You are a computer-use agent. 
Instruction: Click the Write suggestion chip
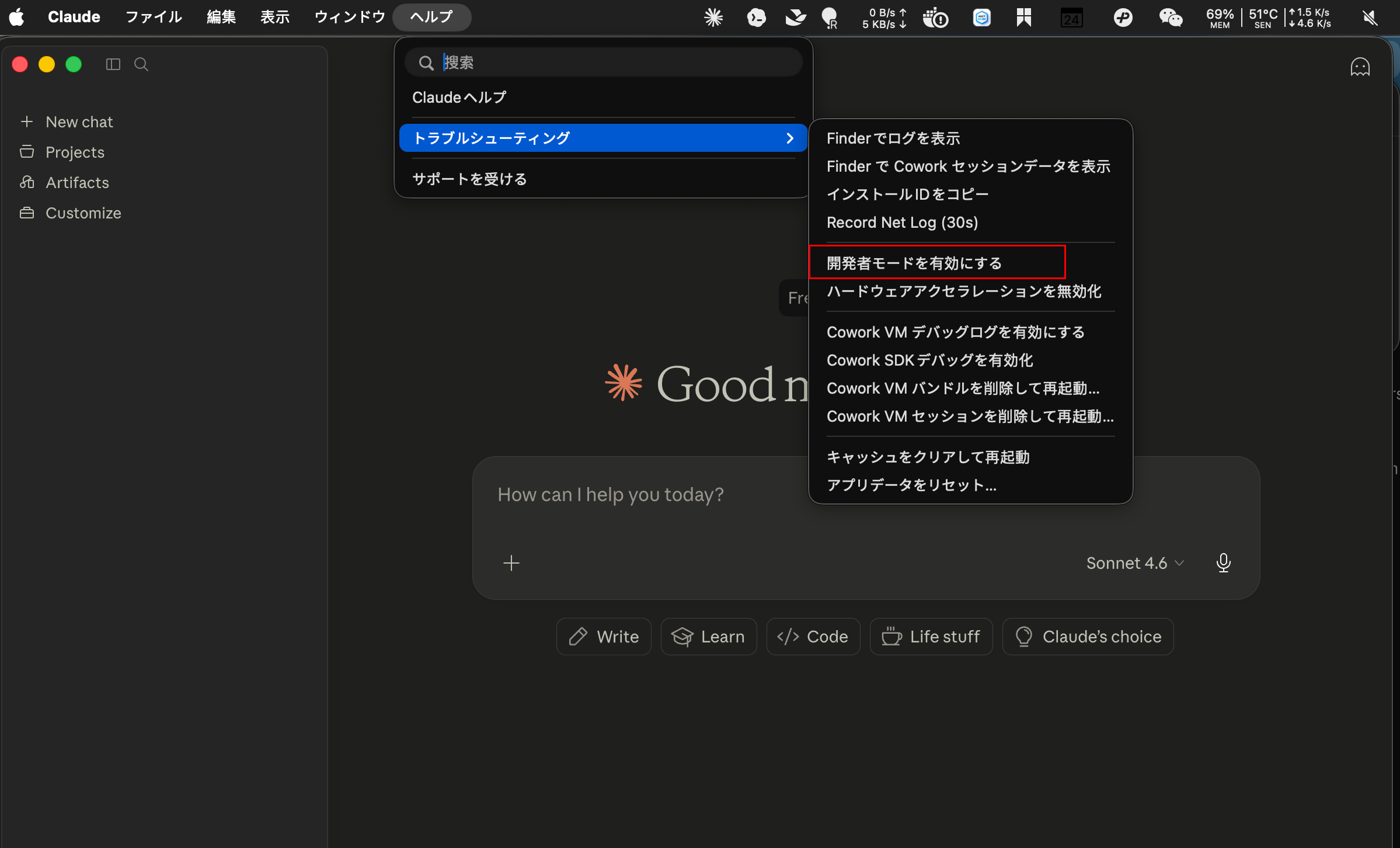pos(604,637)
